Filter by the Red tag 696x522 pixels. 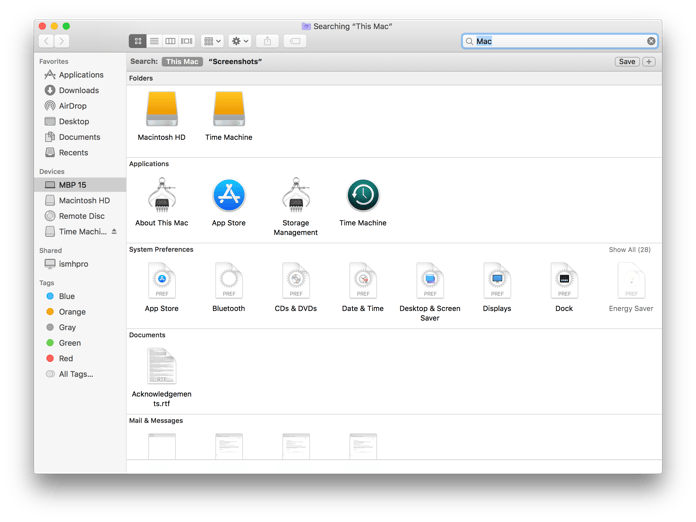click(x=80, y=358)
